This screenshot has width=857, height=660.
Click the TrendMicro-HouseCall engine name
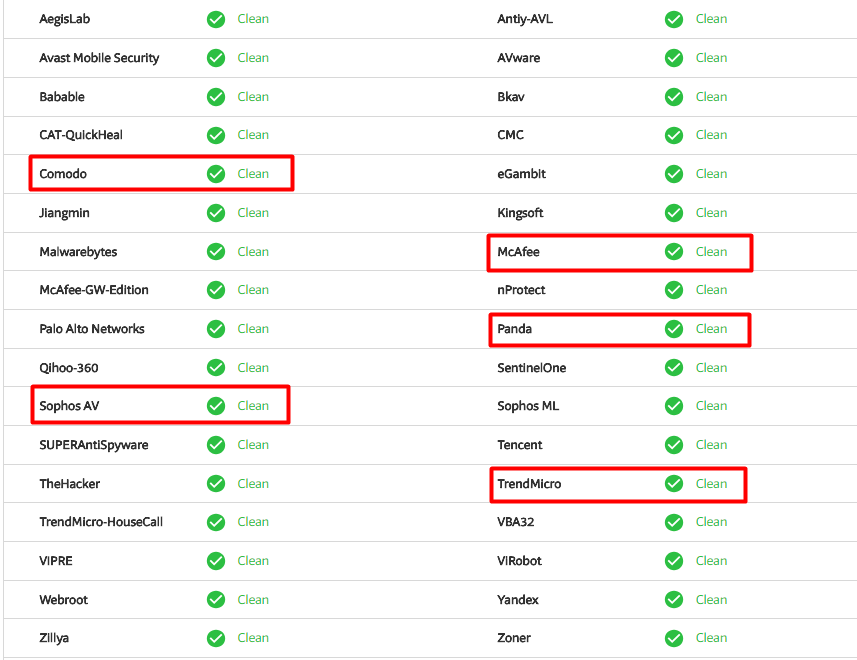click(x=101, y=522)
